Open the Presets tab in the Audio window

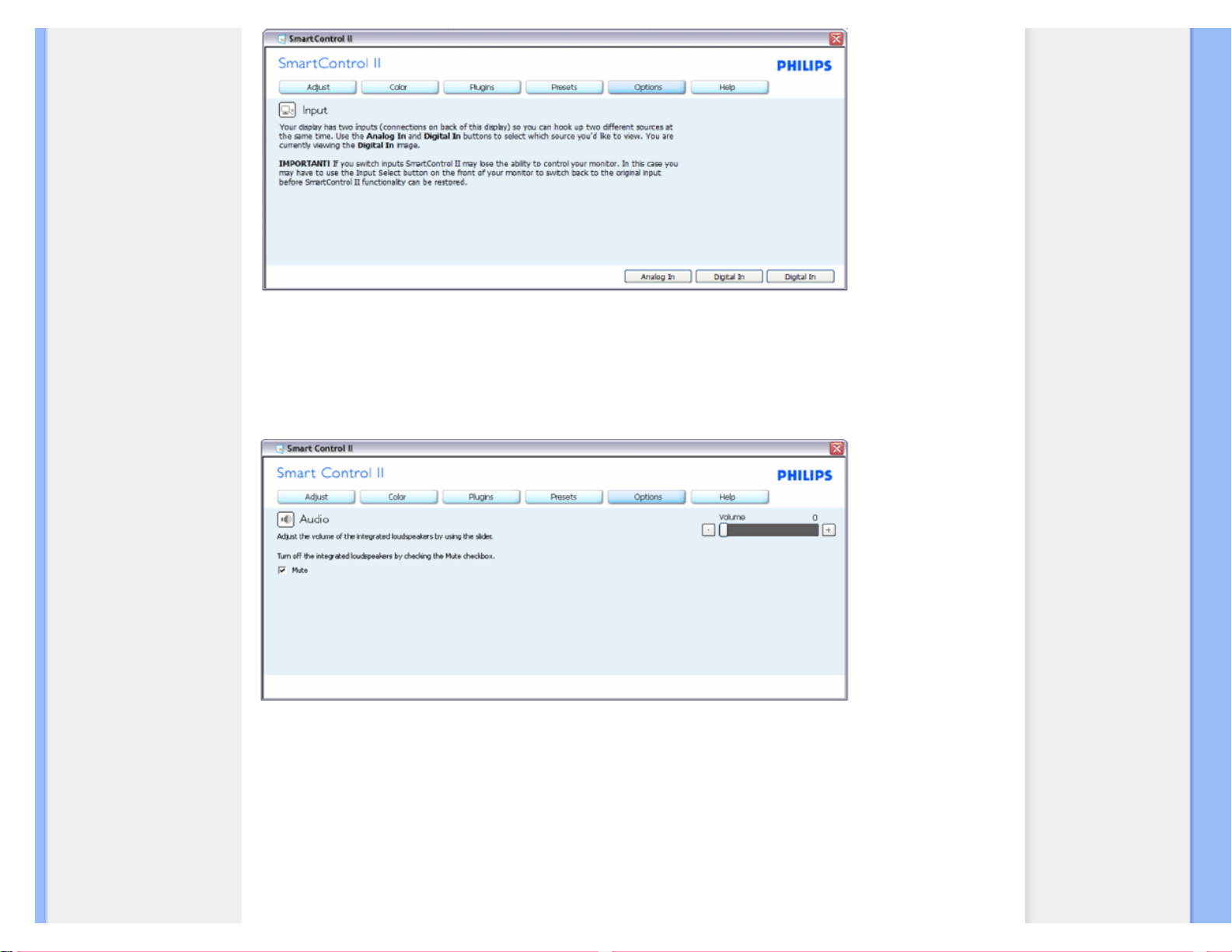pos(564,497)
